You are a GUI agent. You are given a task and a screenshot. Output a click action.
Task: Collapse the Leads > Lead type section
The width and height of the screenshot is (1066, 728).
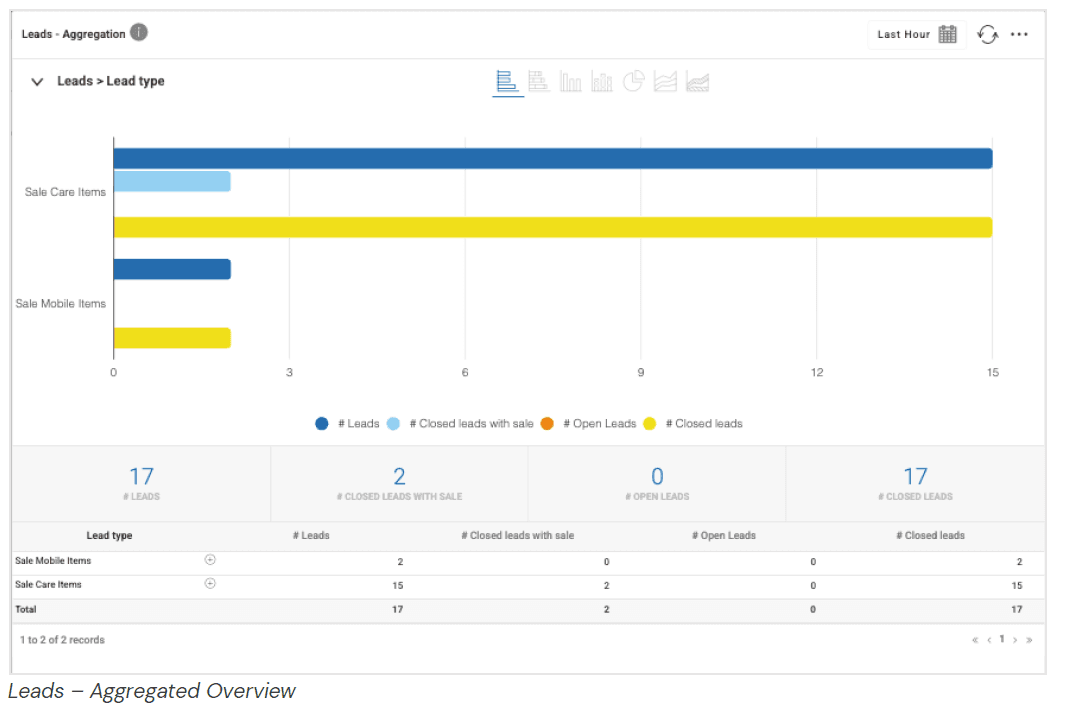pyautogui.click(x=37, y=82)
